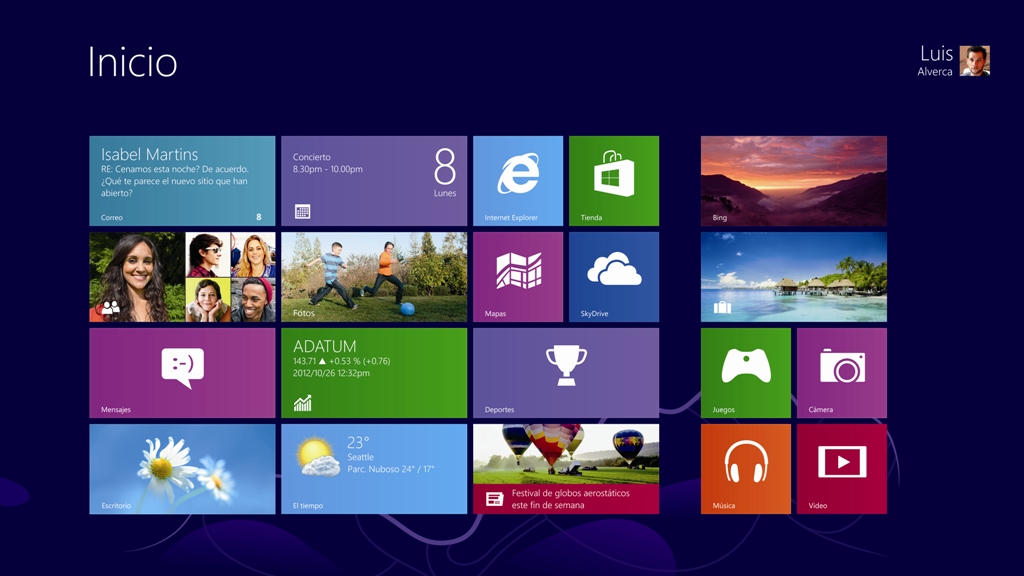Screen dimensions: 1024x576
Task: Open the Bing sunset landscape tile
Action: [x=794, y=180]
